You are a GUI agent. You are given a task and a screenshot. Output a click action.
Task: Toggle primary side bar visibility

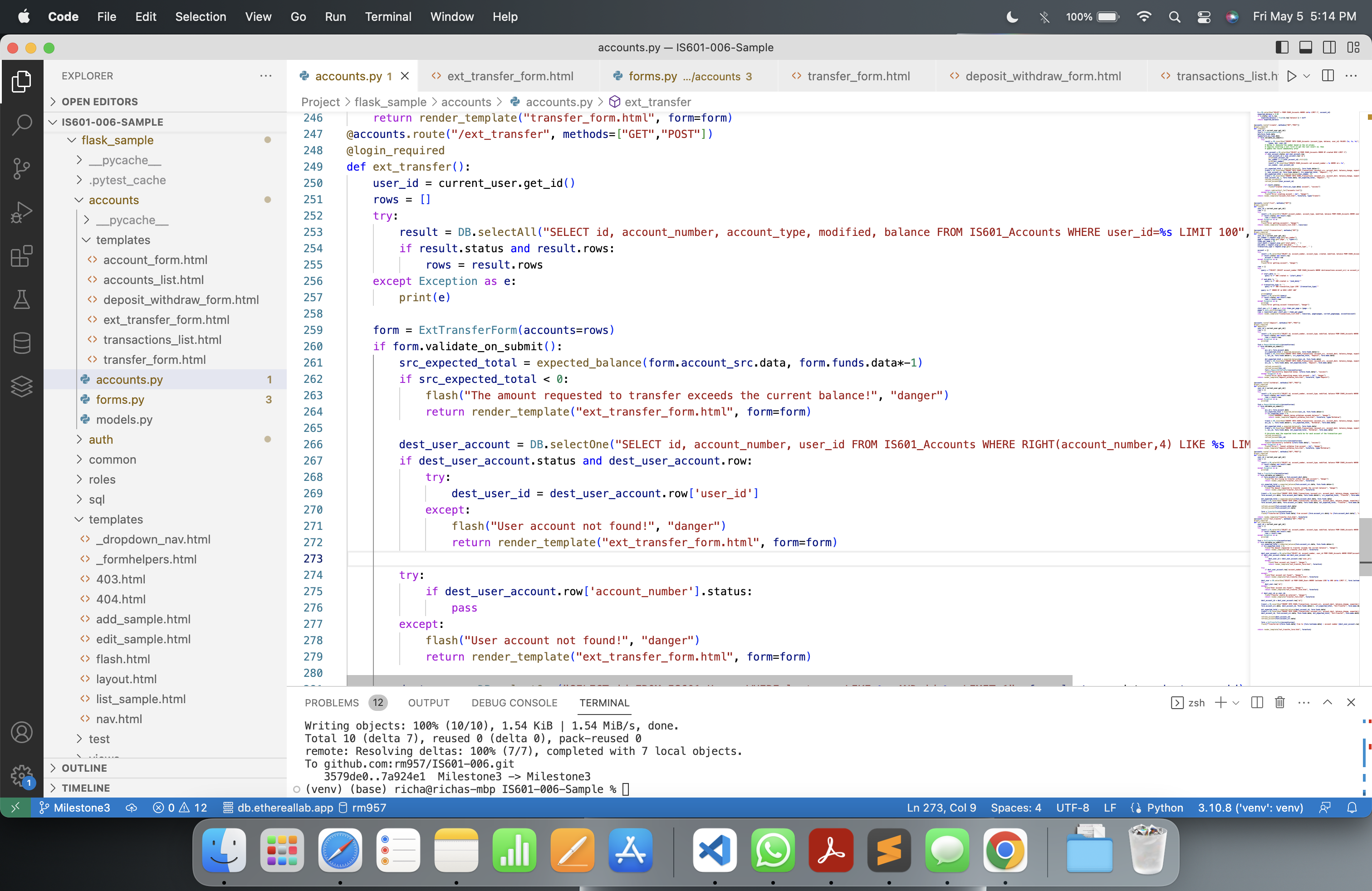coord(1282,47)
